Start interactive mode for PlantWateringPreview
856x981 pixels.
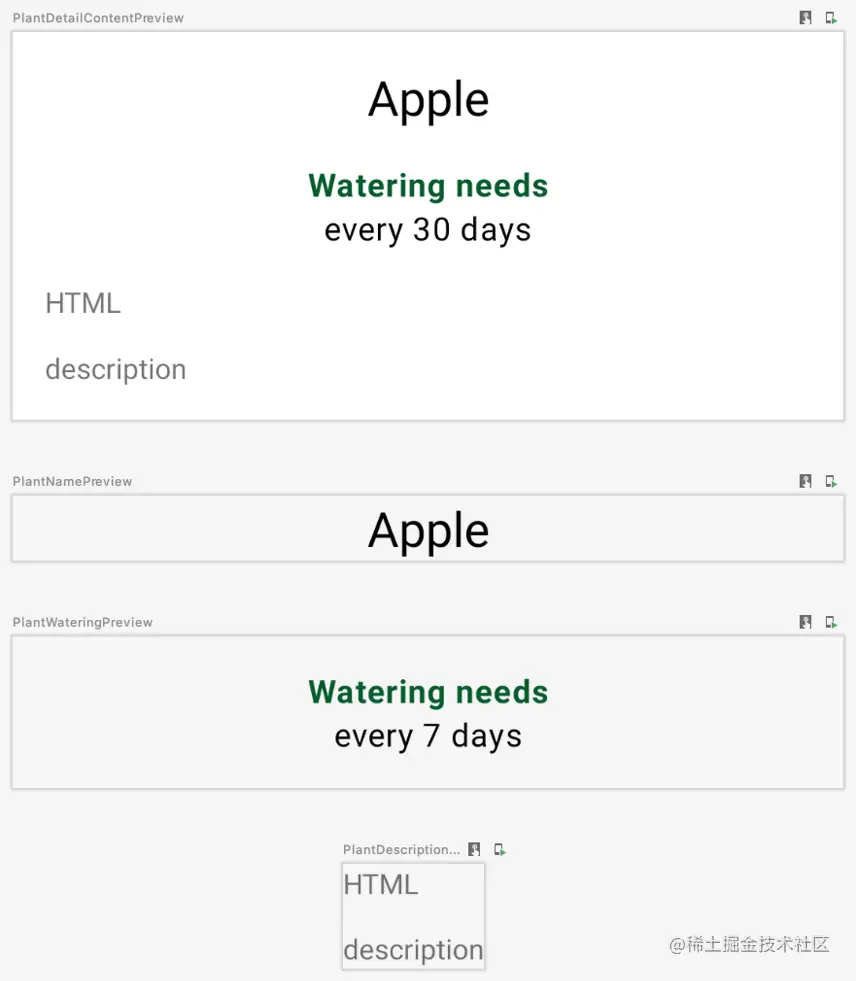pyautogui.click(x=805, y=622)
